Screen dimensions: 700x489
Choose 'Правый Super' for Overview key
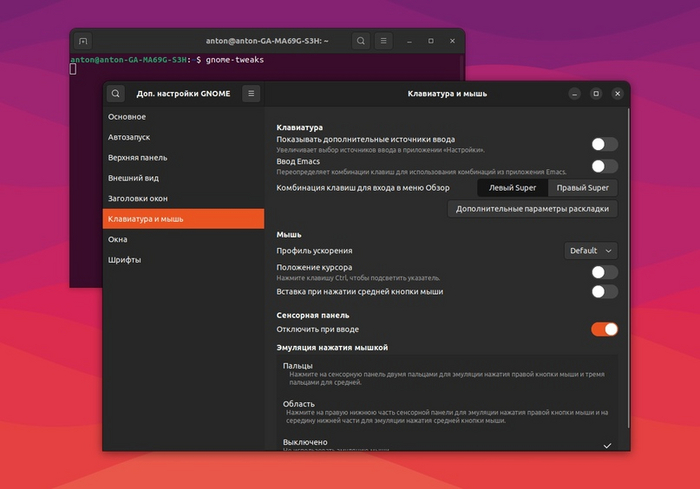(582, 187)
